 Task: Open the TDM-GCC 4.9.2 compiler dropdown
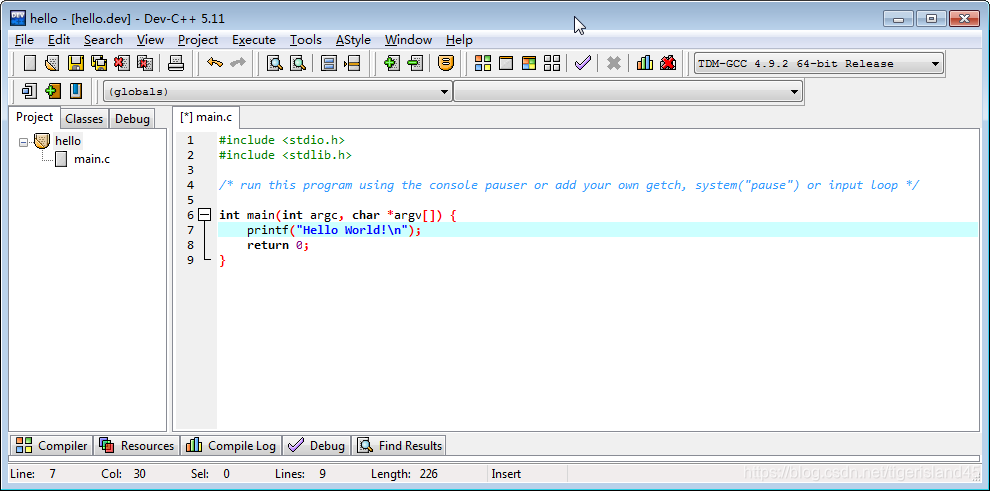pos(818,64)
